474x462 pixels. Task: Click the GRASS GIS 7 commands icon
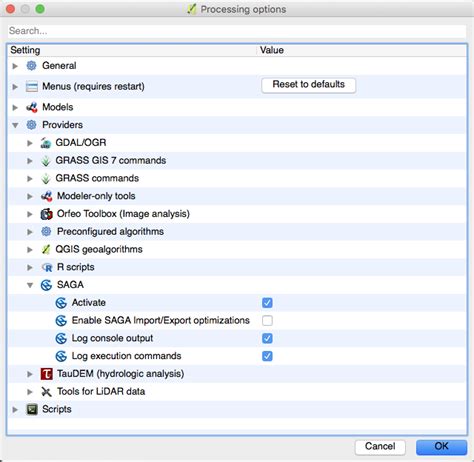(46, 161)
